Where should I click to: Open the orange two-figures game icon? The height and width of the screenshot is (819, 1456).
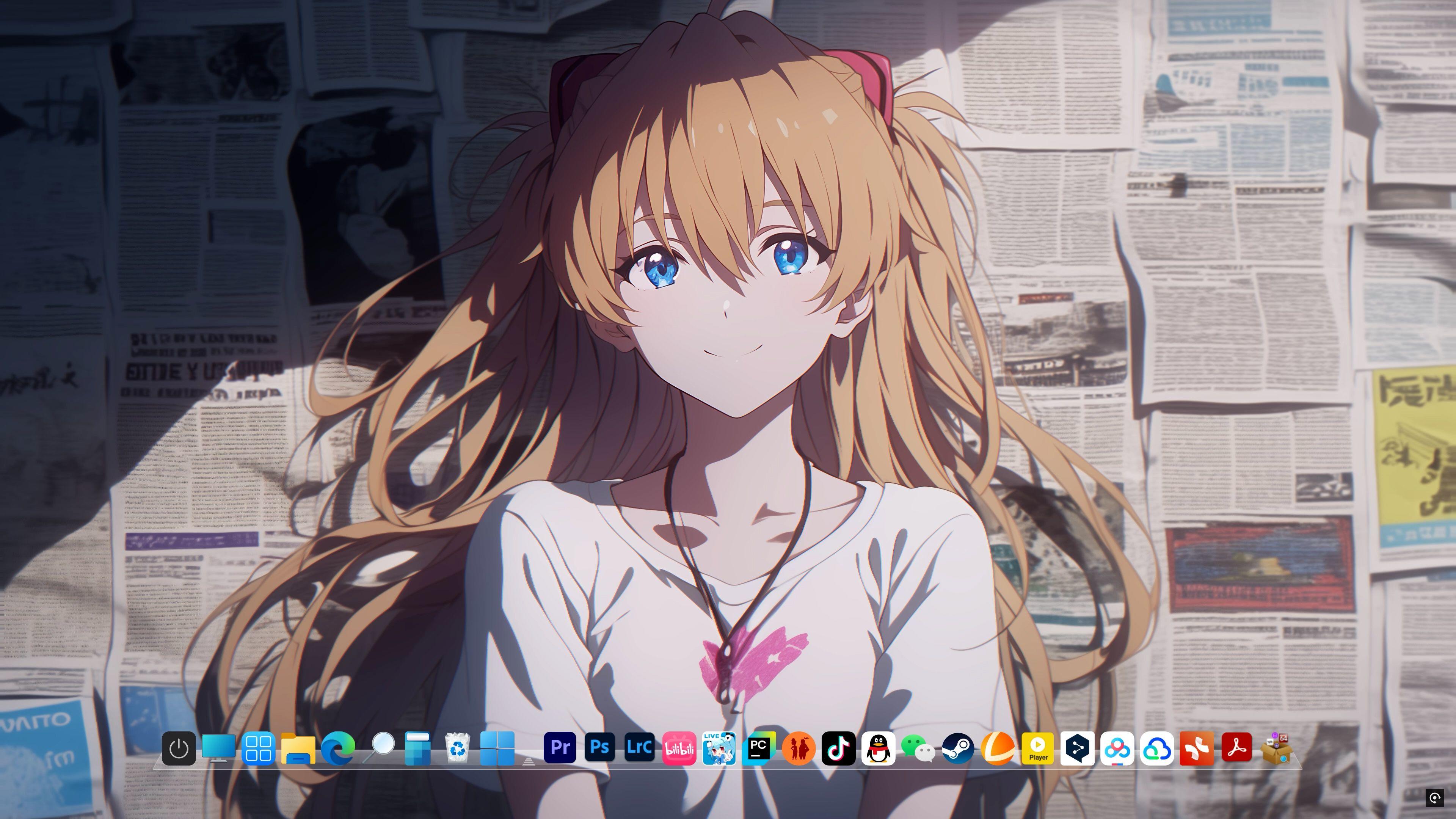coord(799,749)
